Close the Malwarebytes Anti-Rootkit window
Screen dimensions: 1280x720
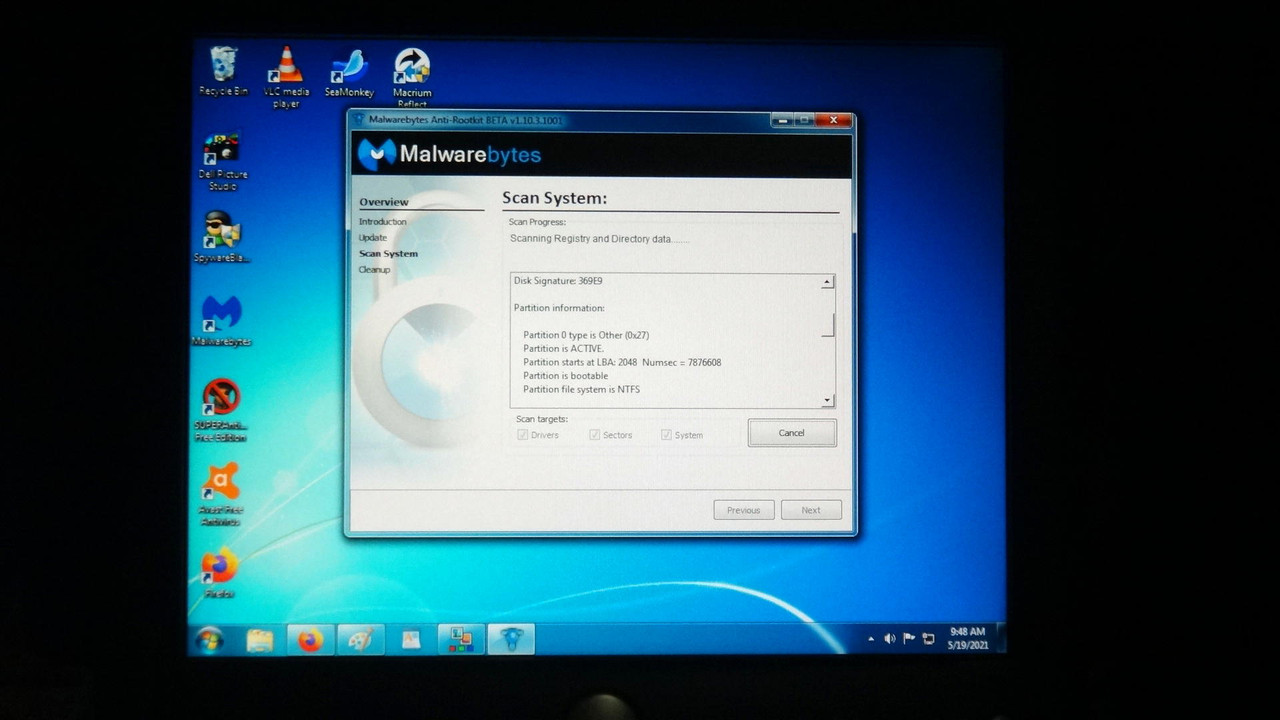click(832, 120)
